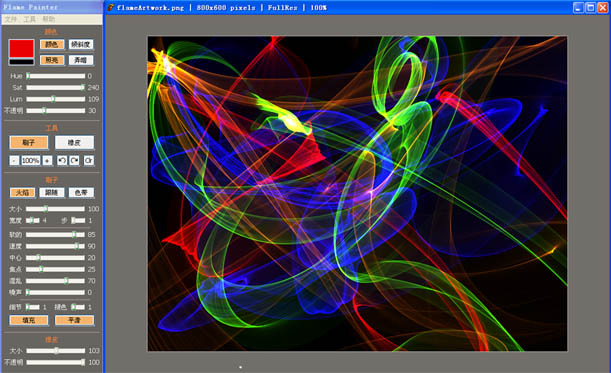
Task: Click the zoom in plus button
Action: click(47, 161)
